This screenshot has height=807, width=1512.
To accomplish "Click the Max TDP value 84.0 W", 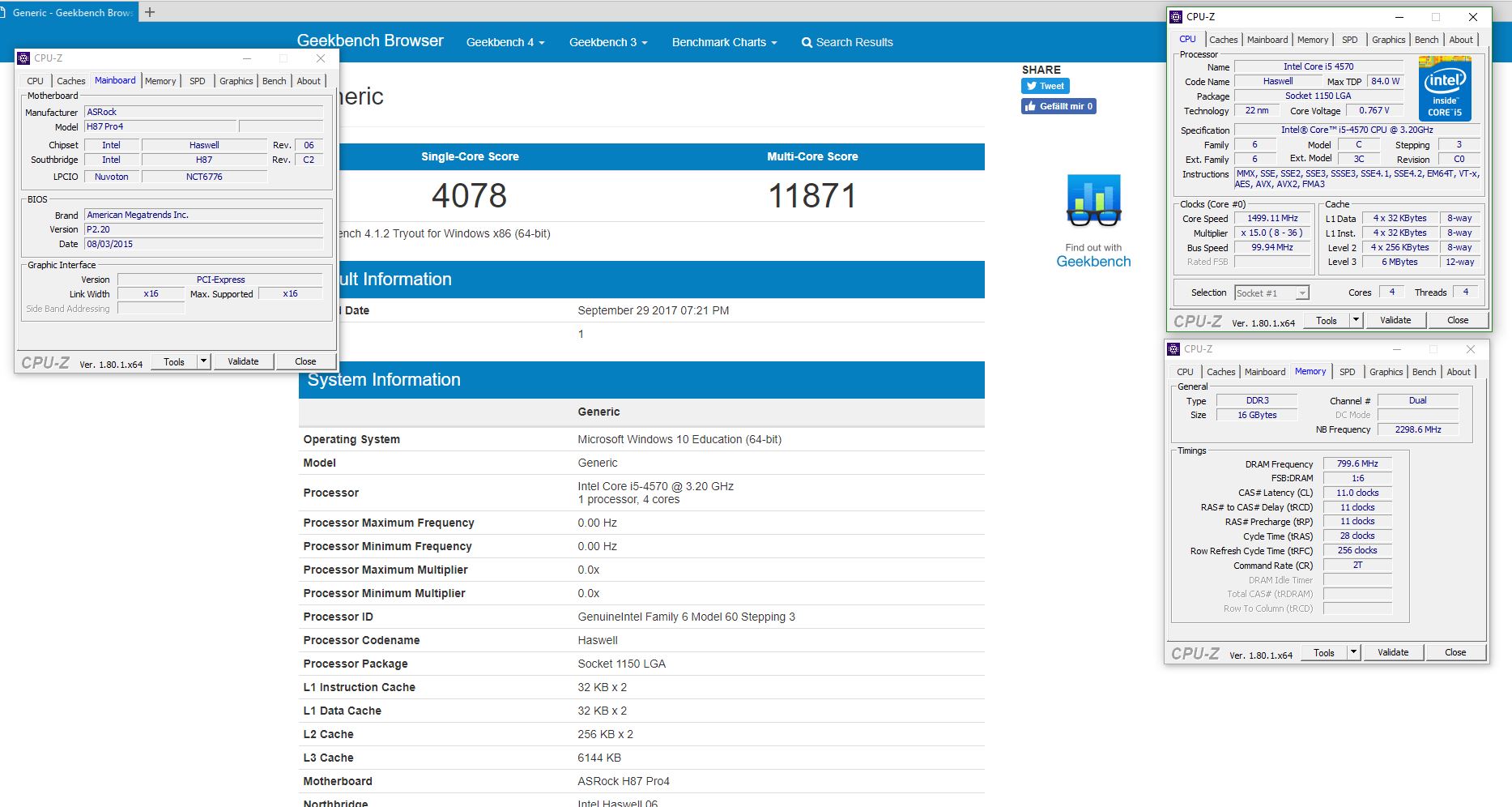I will (x=1385, y=81).
